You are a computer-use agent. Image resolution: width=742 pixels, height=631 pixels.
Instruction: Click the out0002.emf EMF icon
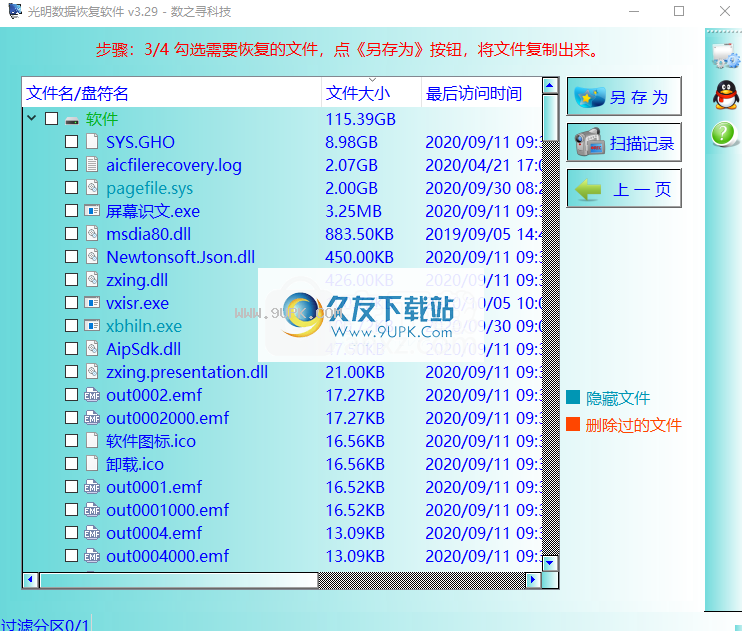(92, 394)
